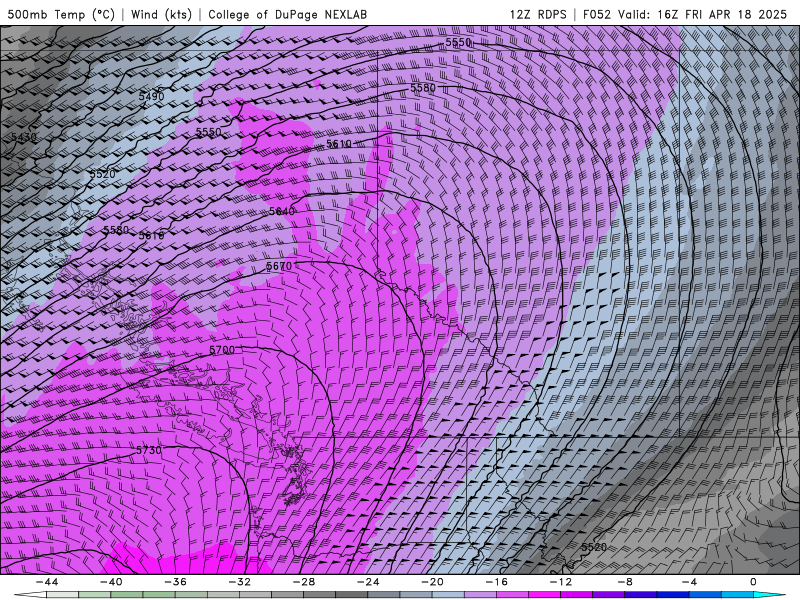Click the 'F052' forecast hour text
Screen dimensions: 800x600
596,14
